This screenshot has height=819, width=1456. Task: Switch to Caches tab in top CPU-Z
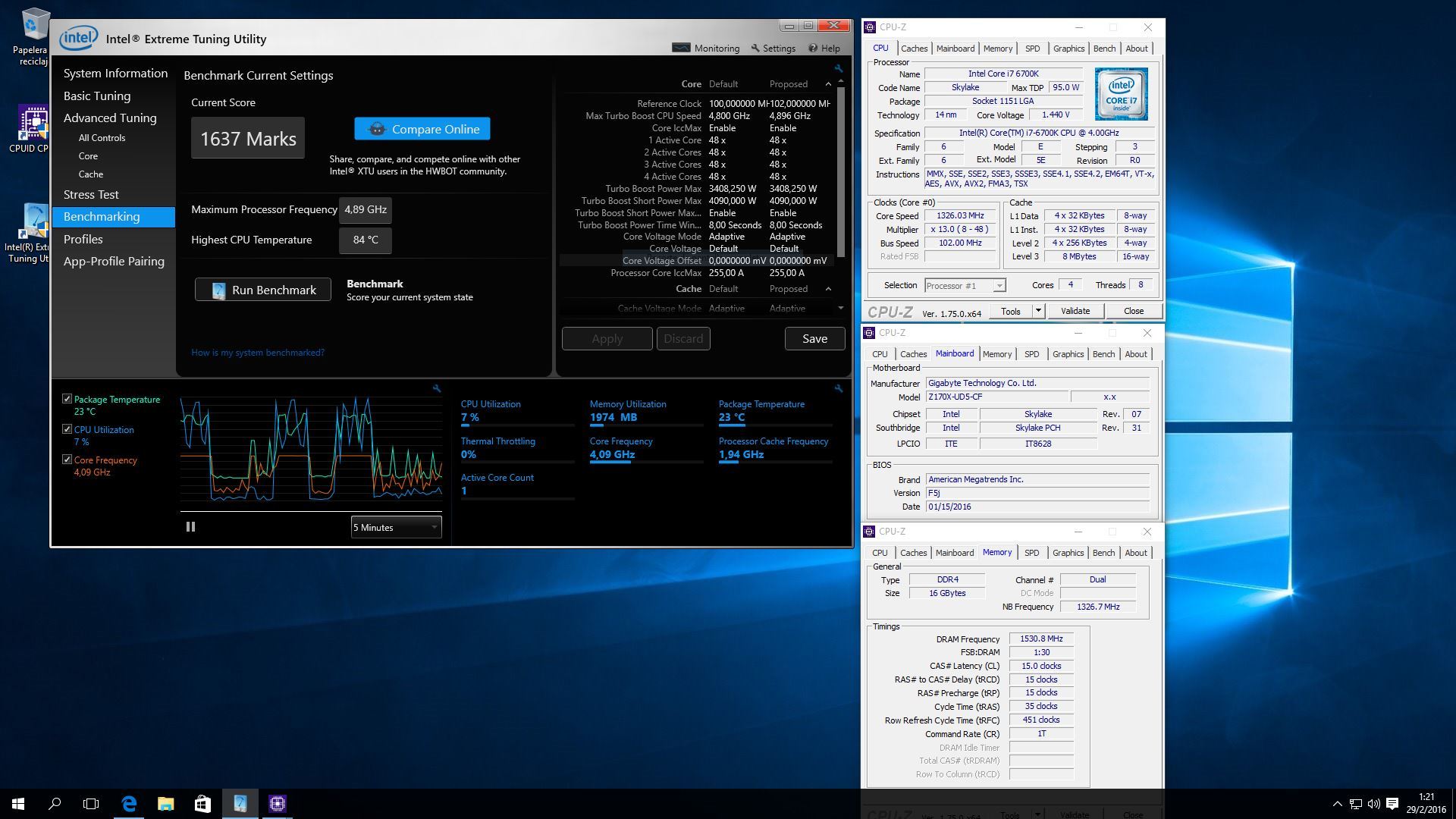(914, 49)
